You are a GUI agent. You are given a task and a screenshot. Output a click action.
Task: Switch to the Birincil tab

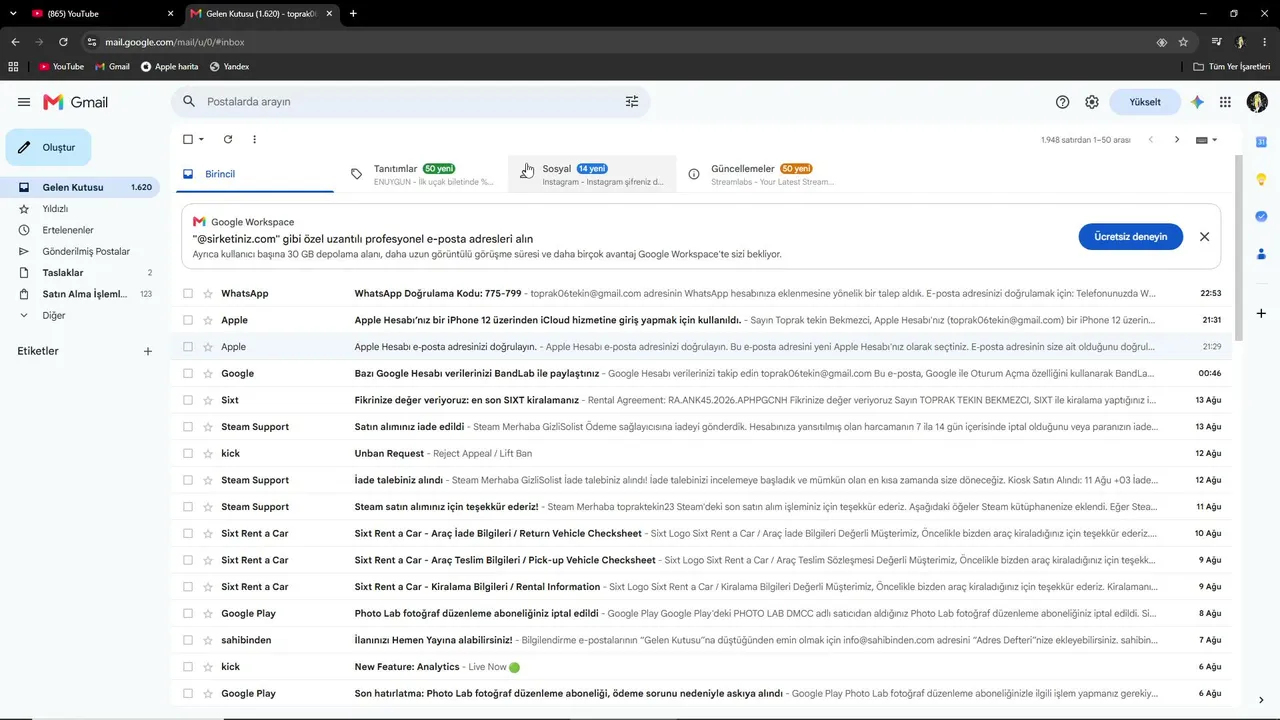point(255,174)
